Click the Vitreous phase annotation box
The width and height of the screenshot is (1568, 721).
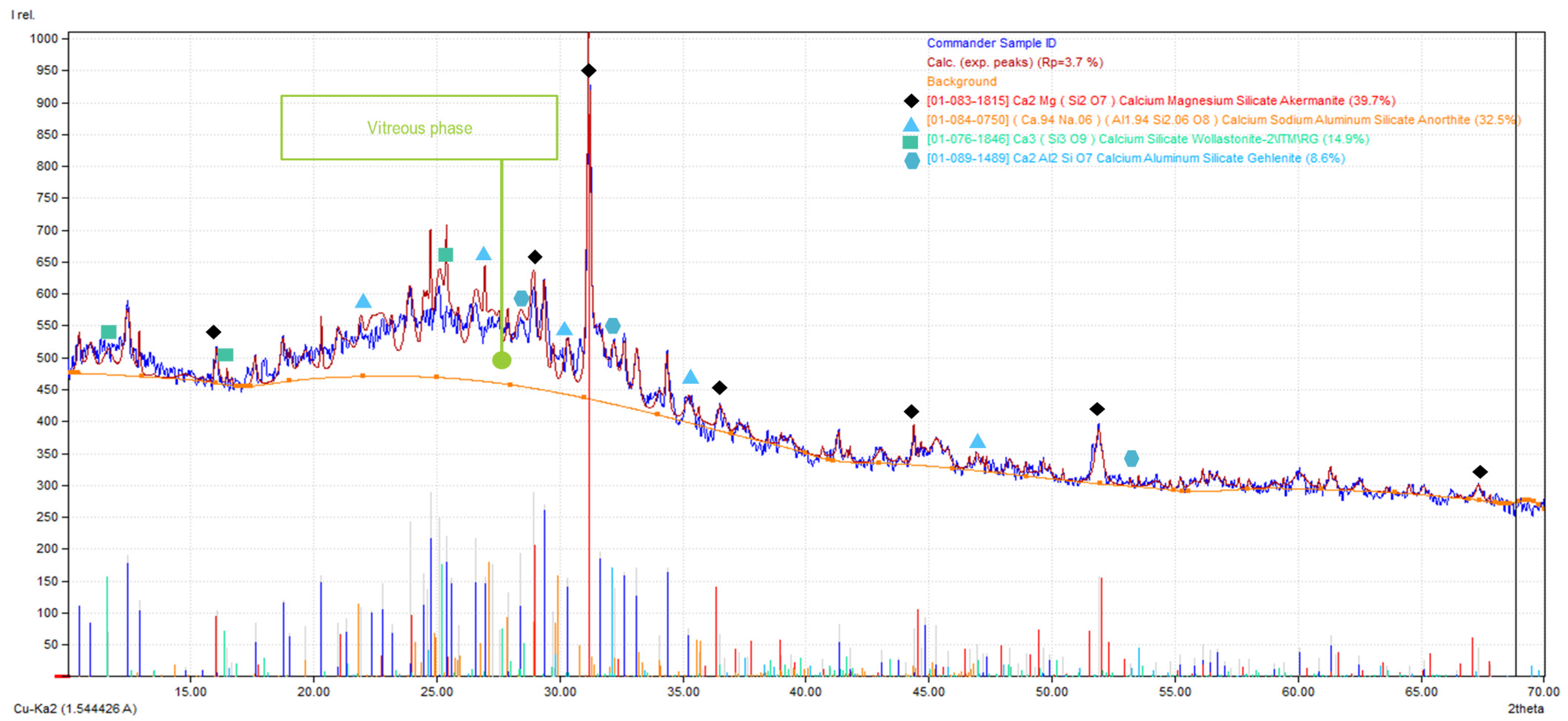tap(419, 128)
